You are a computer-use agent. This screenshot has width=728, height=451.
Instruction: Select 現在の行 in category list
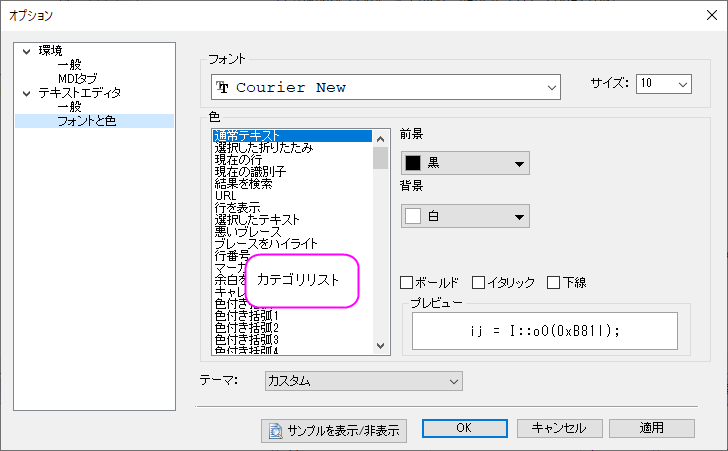(x=292, y=160)
